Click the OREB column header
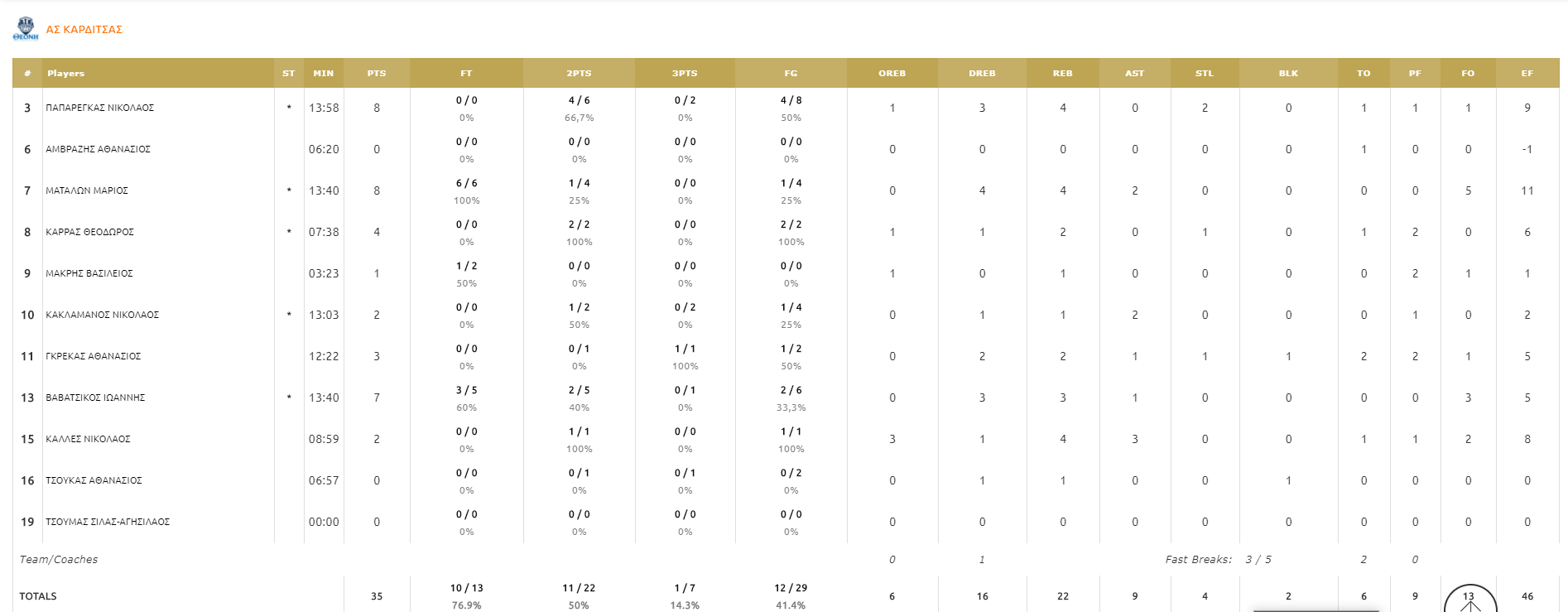 tap(892, 74)
